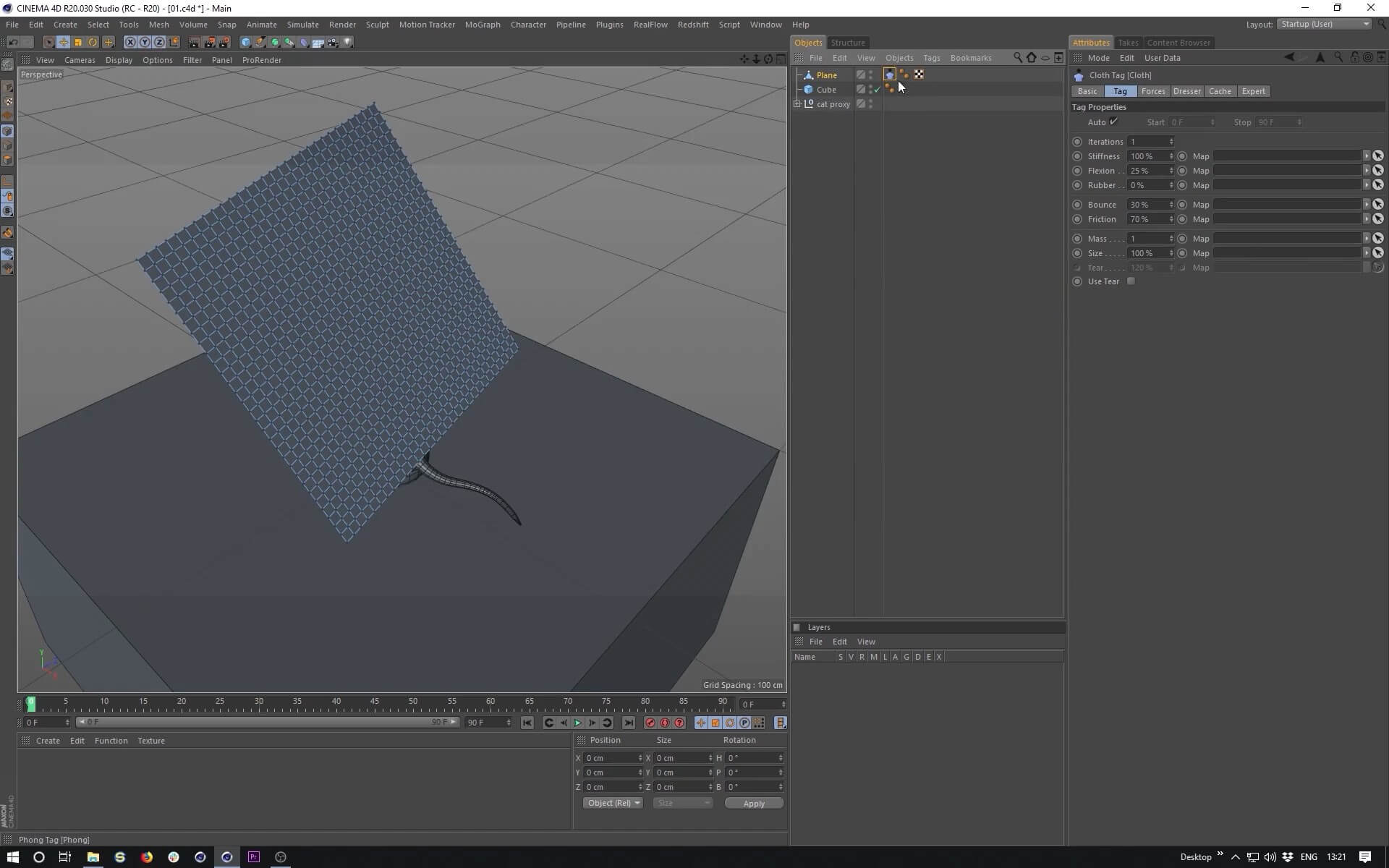Toggle Plane's layer visibility toggle
The width and height of the screenshot is (1389, 868).
[860, 75]
